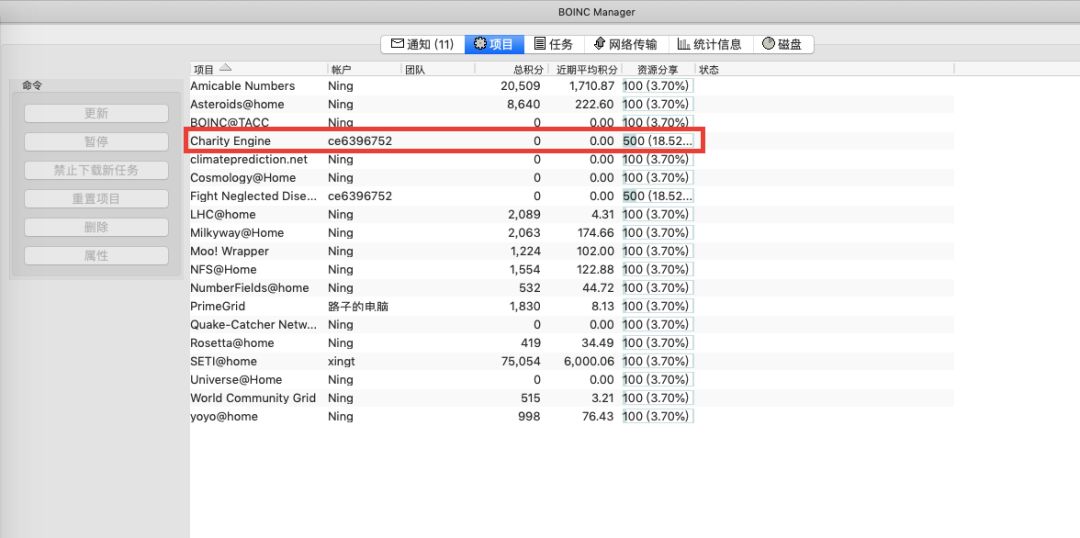This screenshot has width=1080, height=538.
Task: Click the Milkyway@Home average credit 174.66
Action: [x=595, y=233]
